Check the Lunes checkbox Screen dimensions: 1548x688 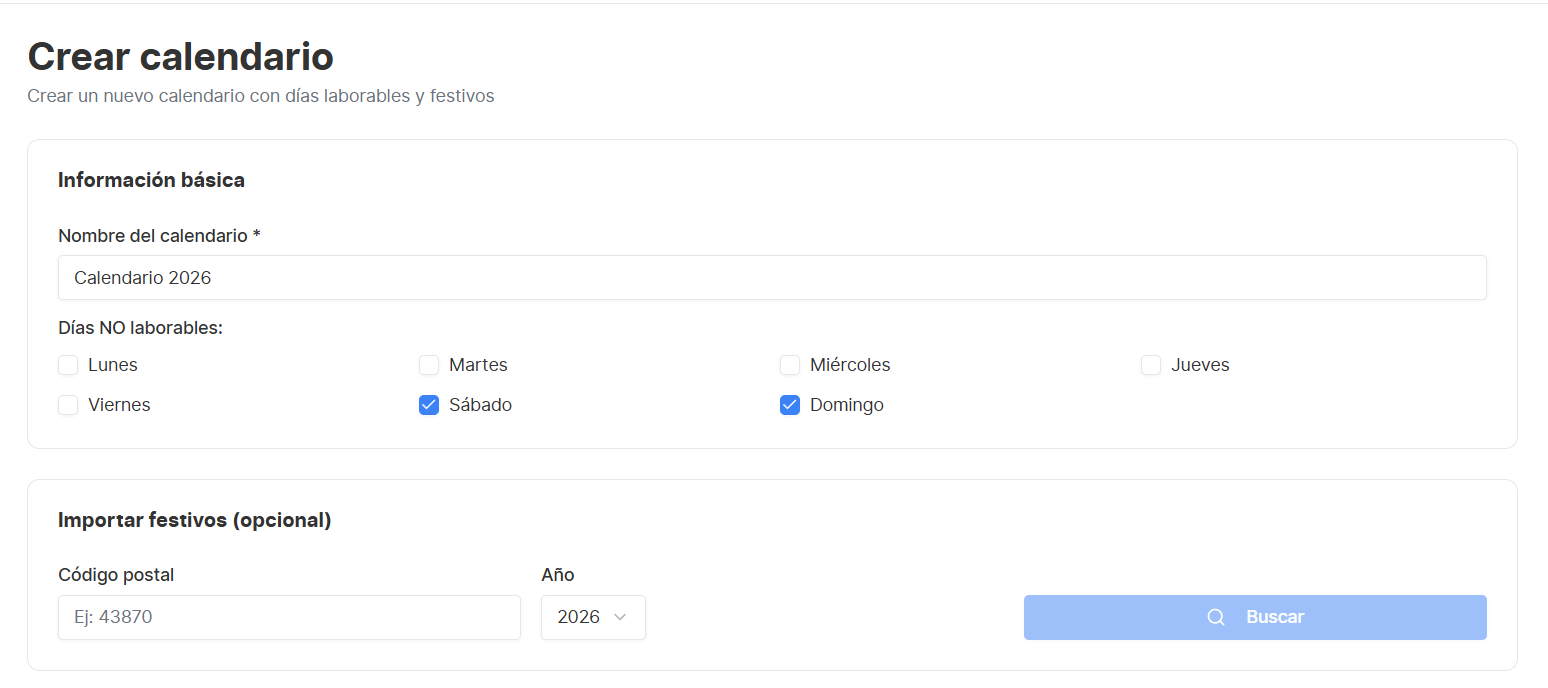click(x=68, y=365)
